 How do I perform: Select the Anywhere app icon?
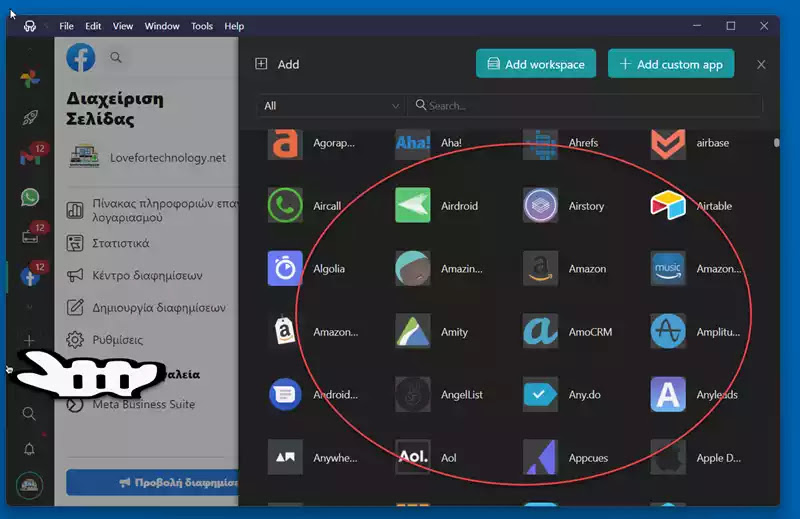tap(285, 457)
